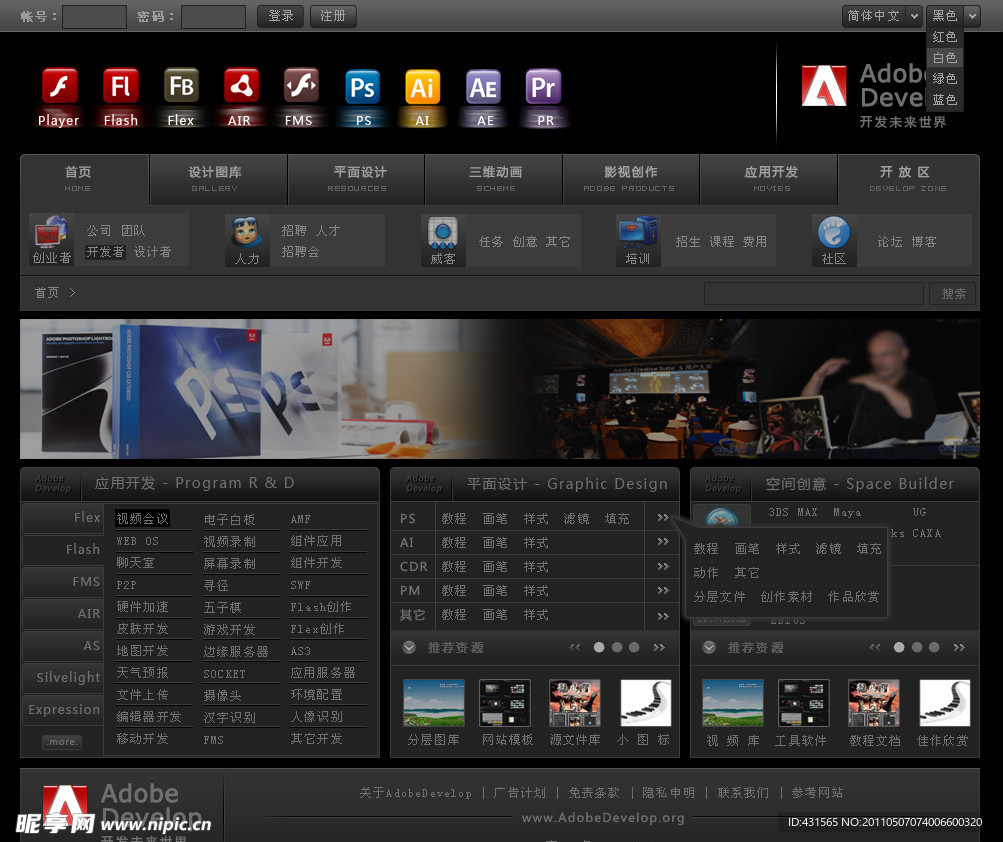Screen dimensions: 1003x842
Task: Open 影视创作 tab
Action: coord(631,179)
